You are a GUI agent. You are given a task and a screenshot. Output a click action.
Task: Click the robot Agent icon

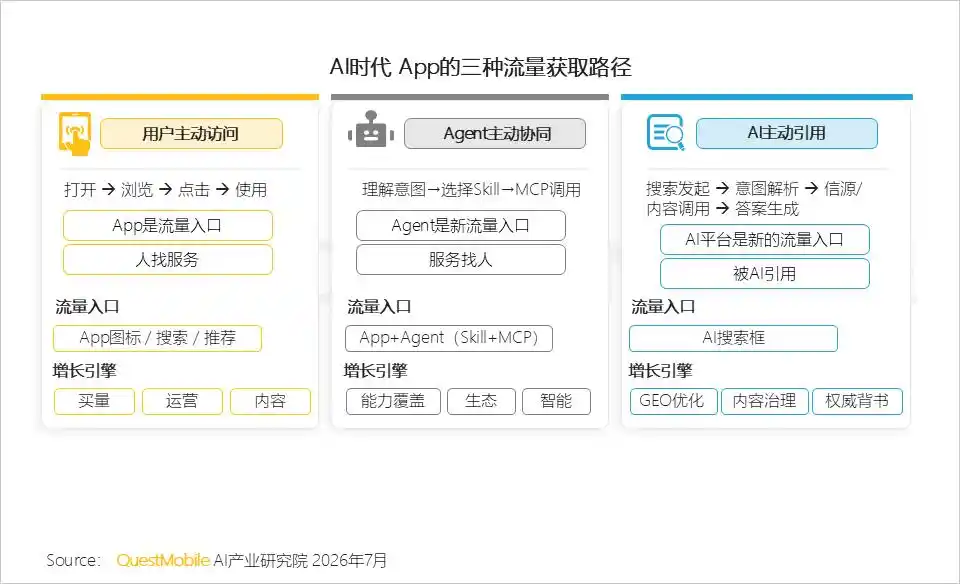tap(371, 130)
